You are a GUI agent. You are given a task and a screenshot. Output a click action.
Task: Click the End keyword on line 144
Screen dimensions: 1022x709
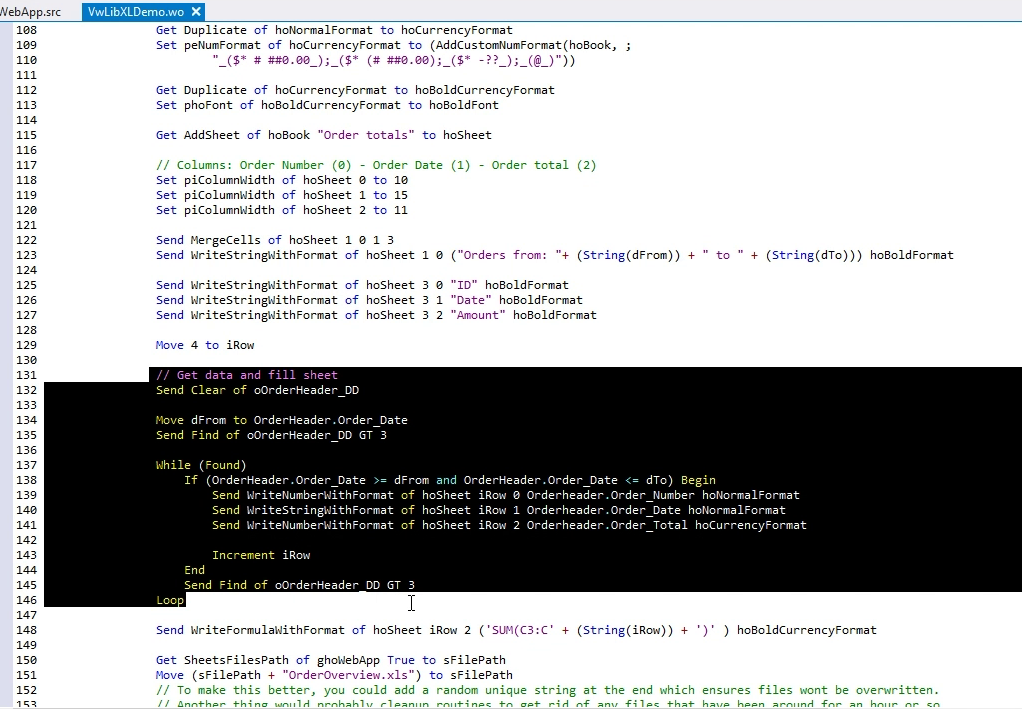tap(194, 570)
